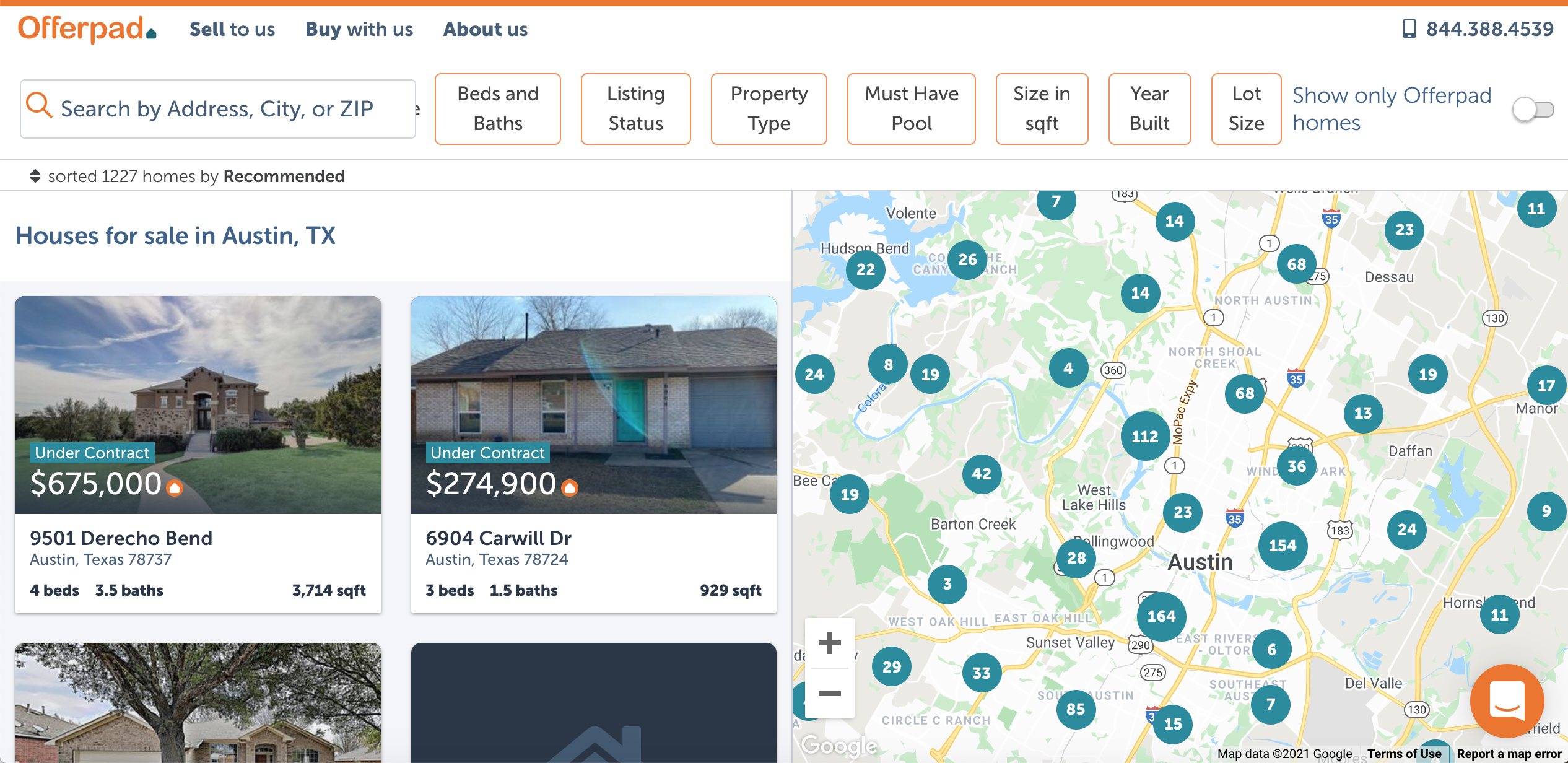This screenshot has height=763, width=1568.
Task: Open the Listing Status filter
Action: [x=635, y=108]
